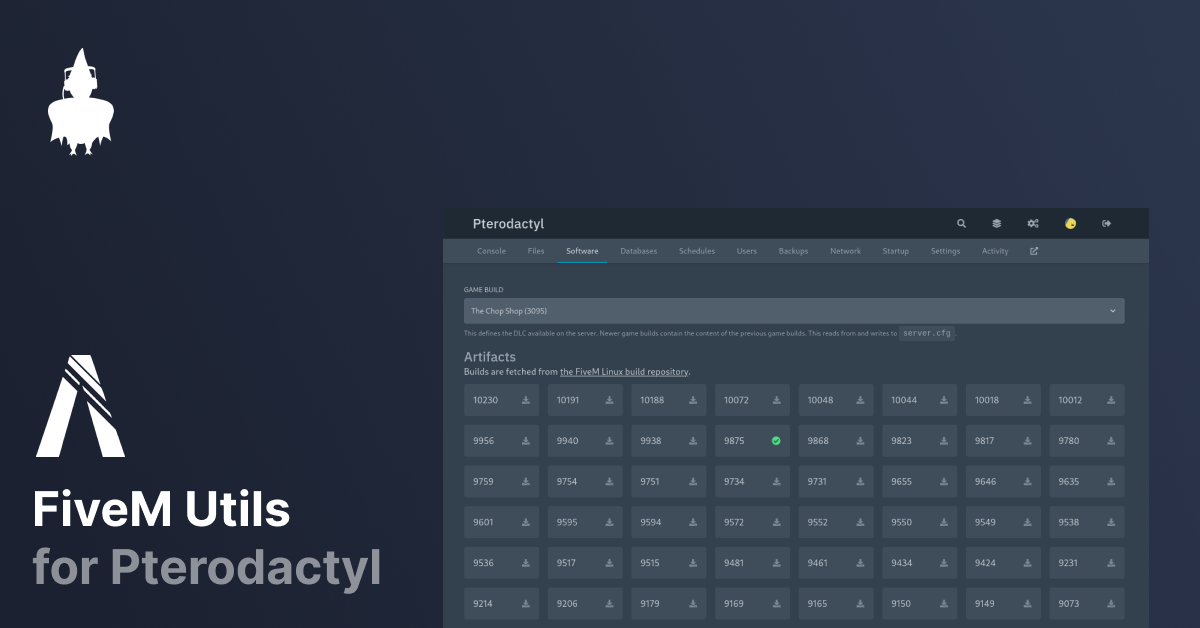Click the Pterodactyl panel title
1200x628 pixels.
pyautogui.click(x=508, y=224)
